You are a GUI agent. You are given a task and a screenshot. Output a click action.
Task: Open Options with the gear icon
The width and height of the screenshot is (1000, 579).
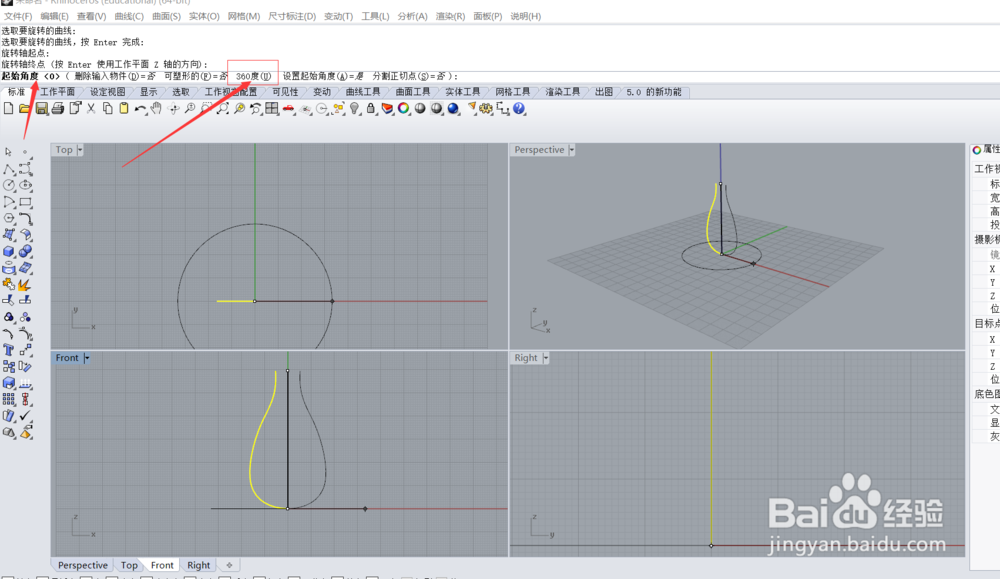coord(487,108)
